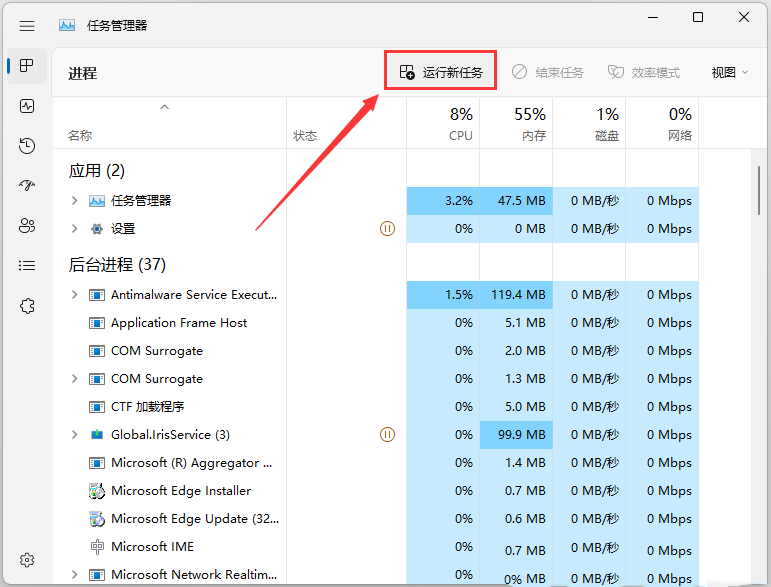Sort by the 状态 column header

click(x=305, y=135)
